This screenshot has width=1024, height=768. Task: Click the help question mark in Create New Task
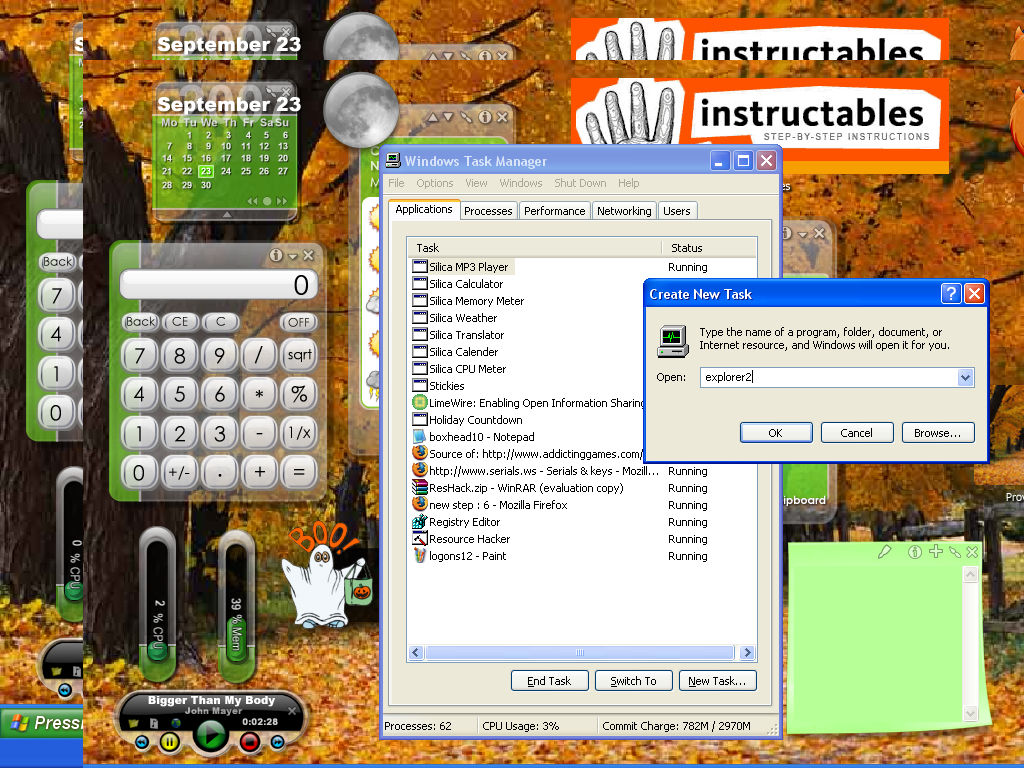(951, 294)
